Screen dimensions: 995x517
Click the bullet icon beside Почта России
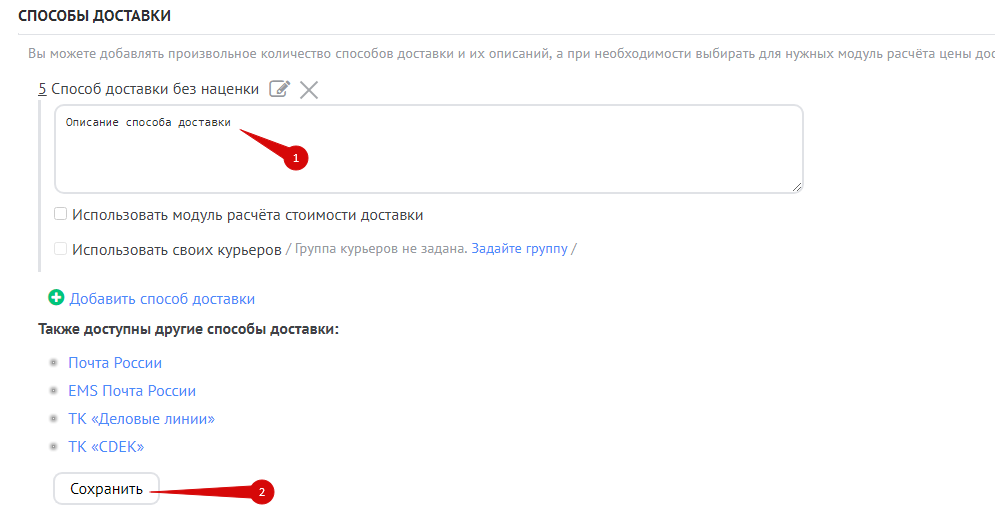tap(53, 363)
